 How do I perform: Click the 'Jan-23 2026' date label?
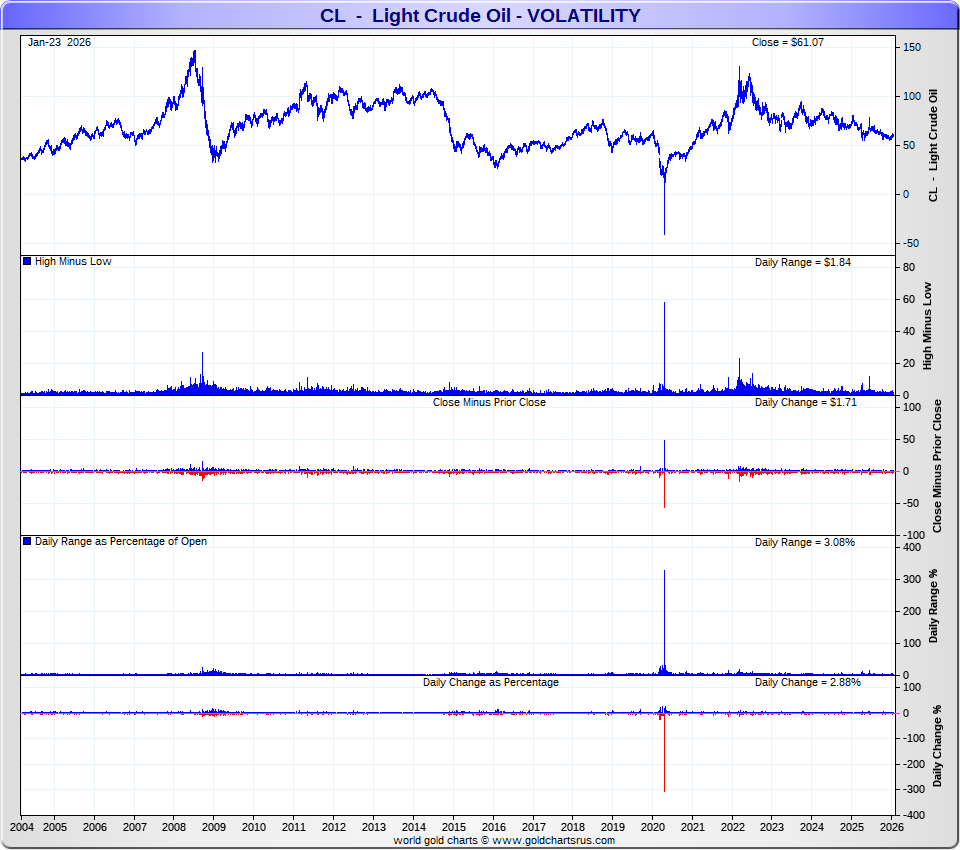(59, 42)
